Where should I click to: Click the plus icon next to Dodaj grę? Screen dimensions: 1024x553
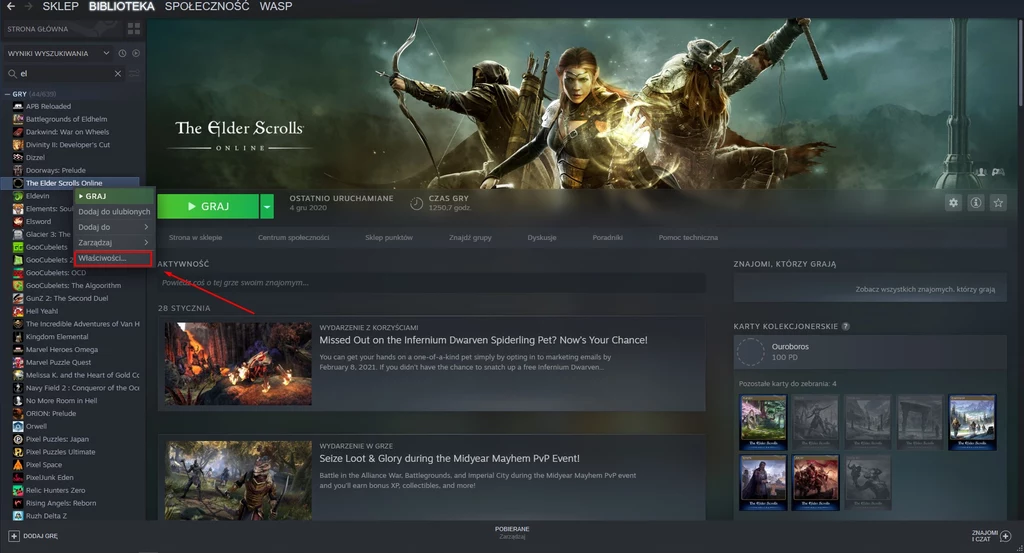click(x=14, y=536)
